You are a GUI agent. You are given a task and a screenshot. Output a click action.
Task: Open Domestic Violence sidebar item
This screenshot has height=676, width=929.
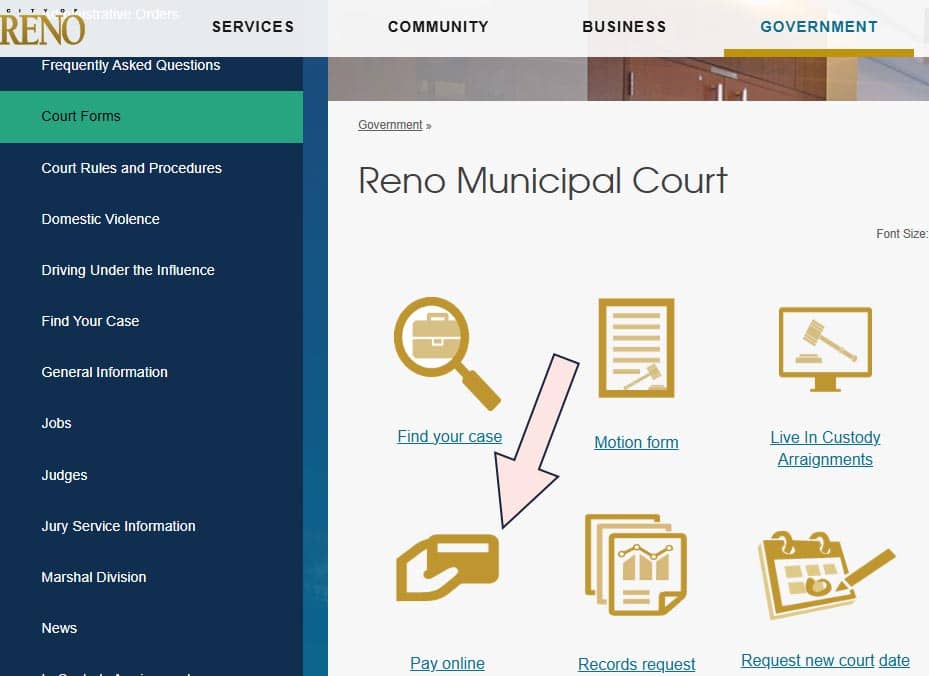[x=101, y=219]
